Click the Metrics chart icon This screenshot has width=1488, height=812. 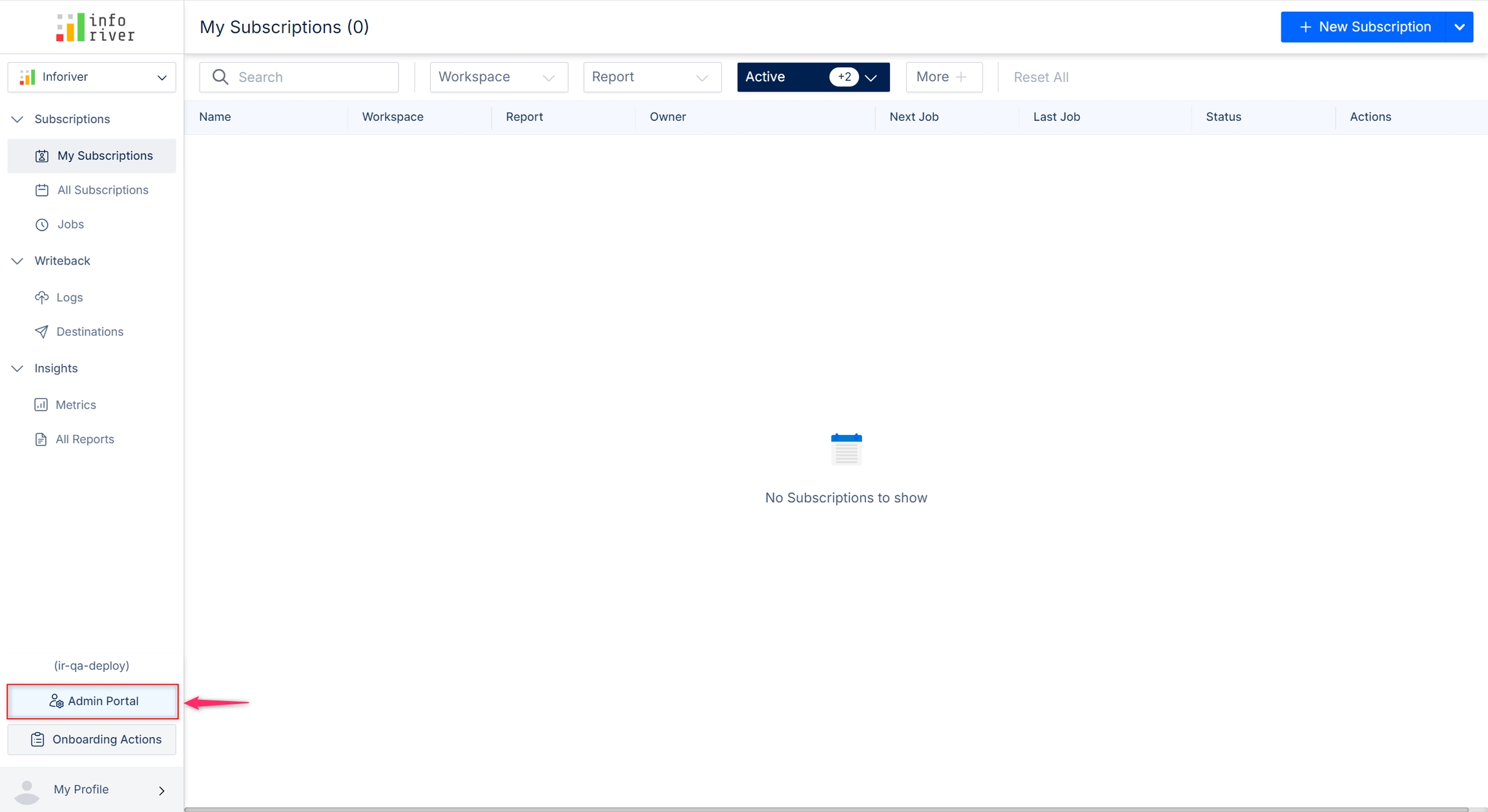[41, 405]
